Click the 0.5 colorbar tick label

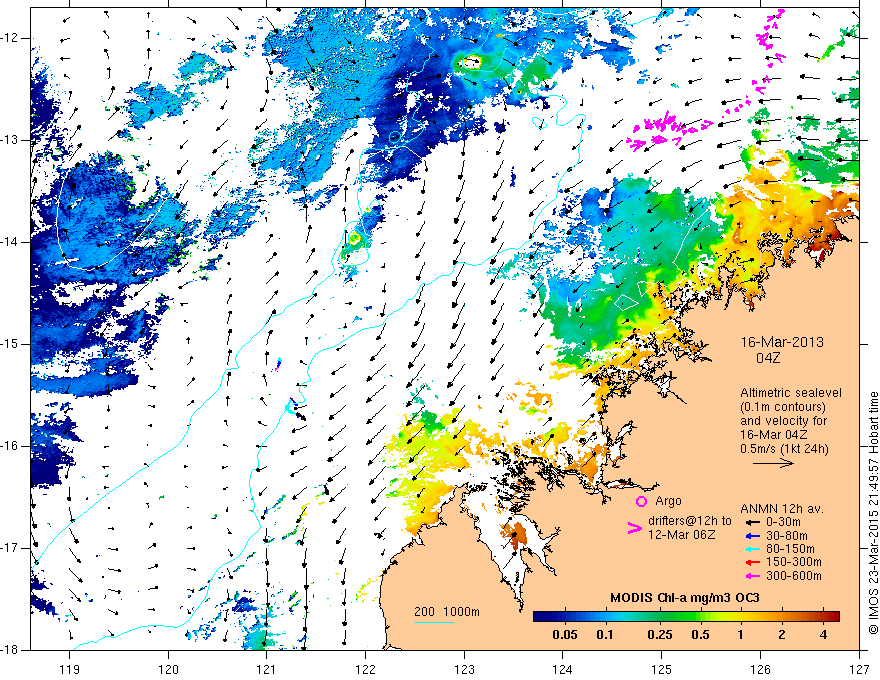coord(700,635)
